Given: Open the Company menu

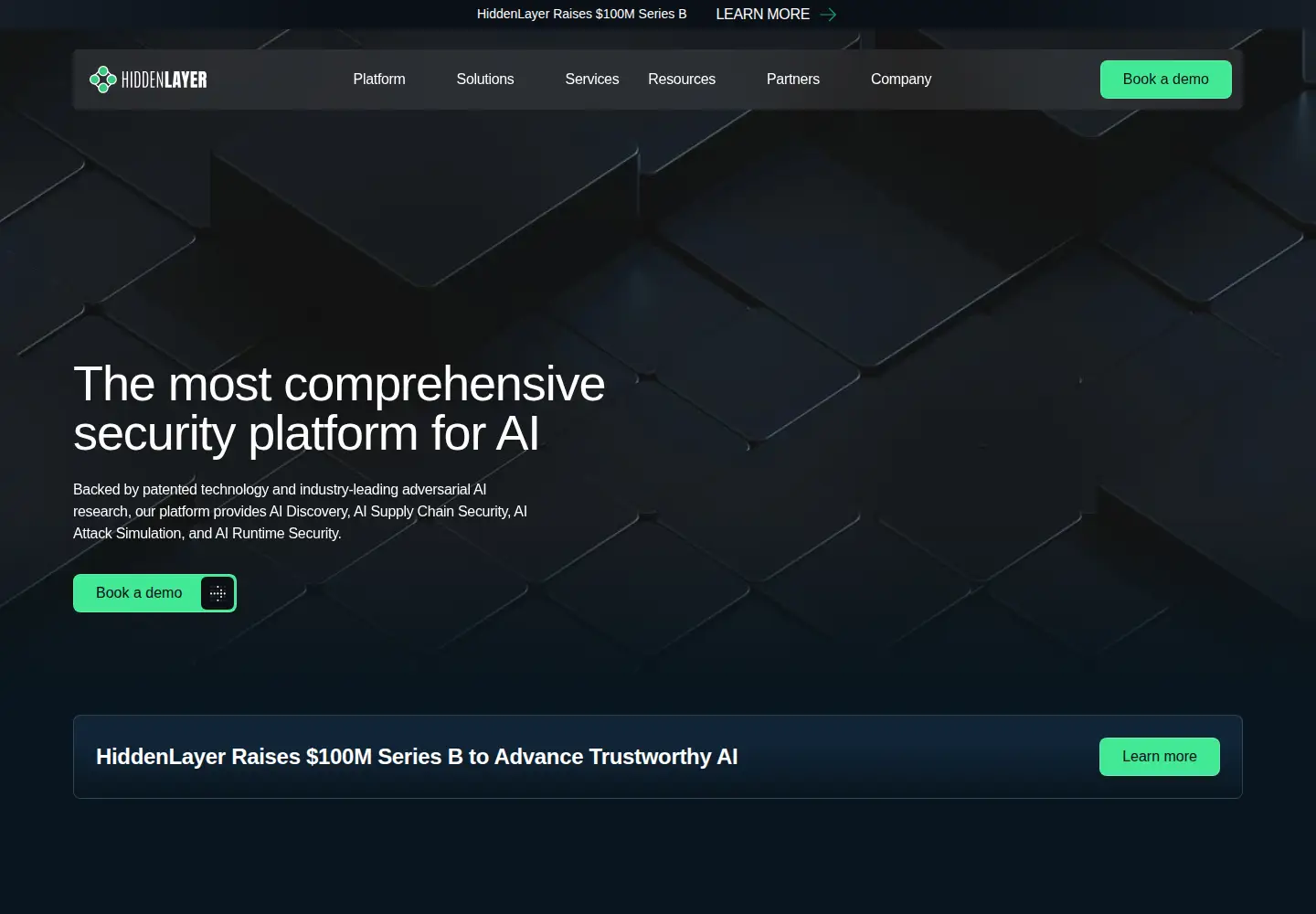Looking at the screenshot, I should click(x=901, y=80).
